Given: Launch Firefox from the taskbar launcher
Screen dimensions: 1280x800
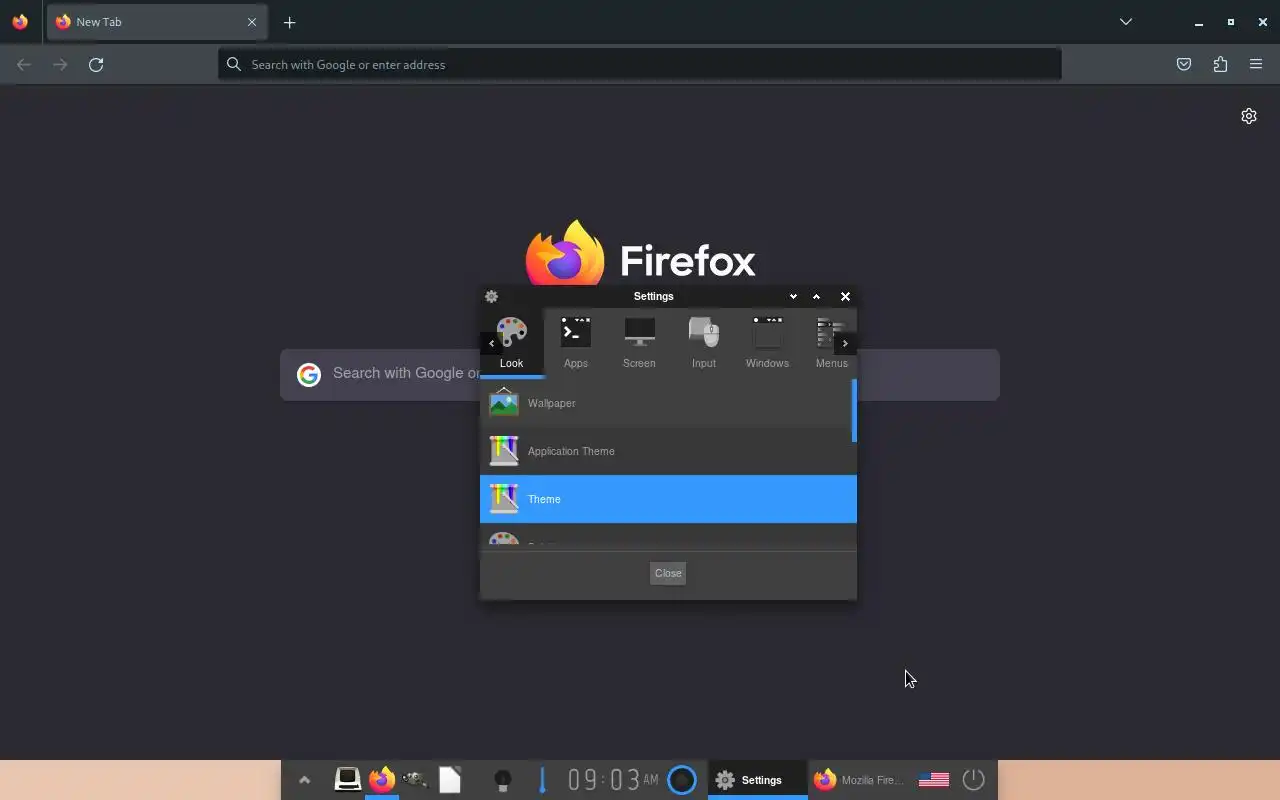Looking at the screenshot, I should pos(382,780).
